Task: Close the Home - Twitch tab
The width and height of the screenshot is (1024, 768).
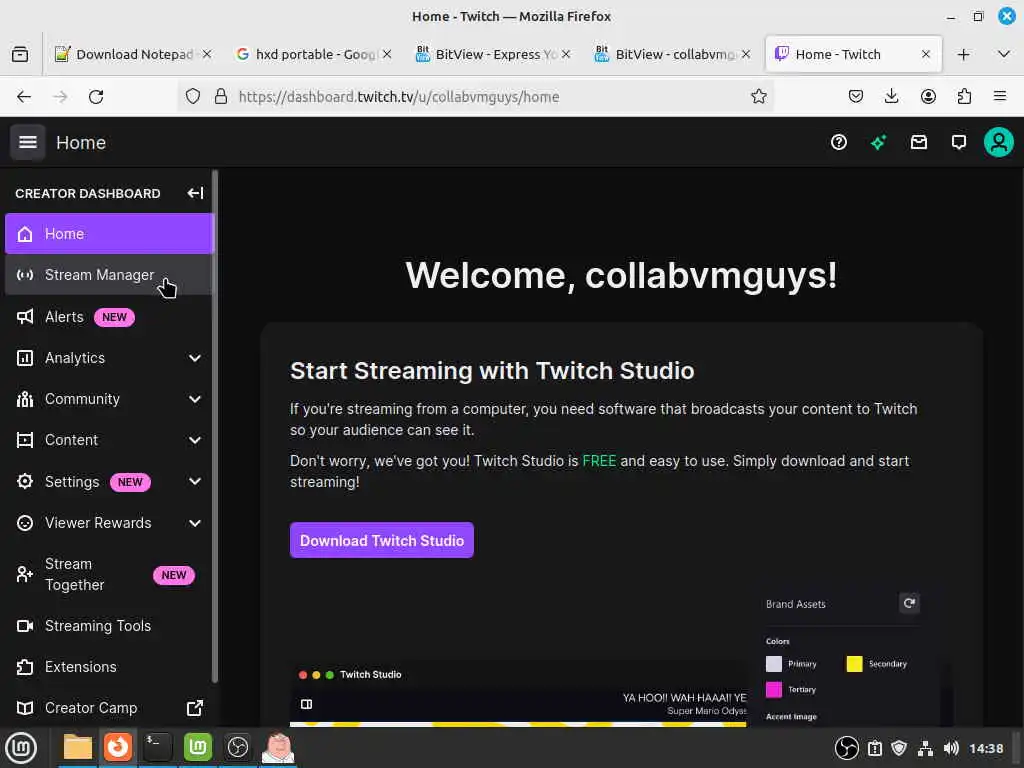Action: click(925, 54)
